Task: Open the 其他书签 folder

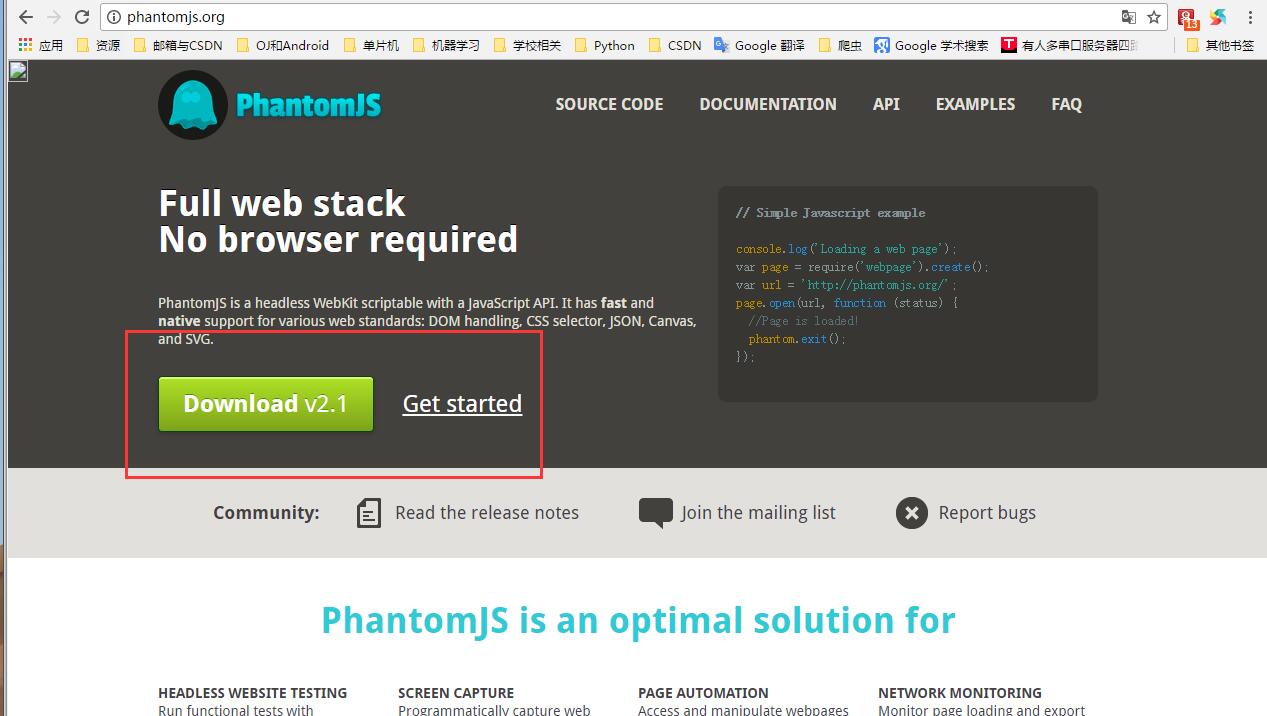Action: coord(1220,45)
